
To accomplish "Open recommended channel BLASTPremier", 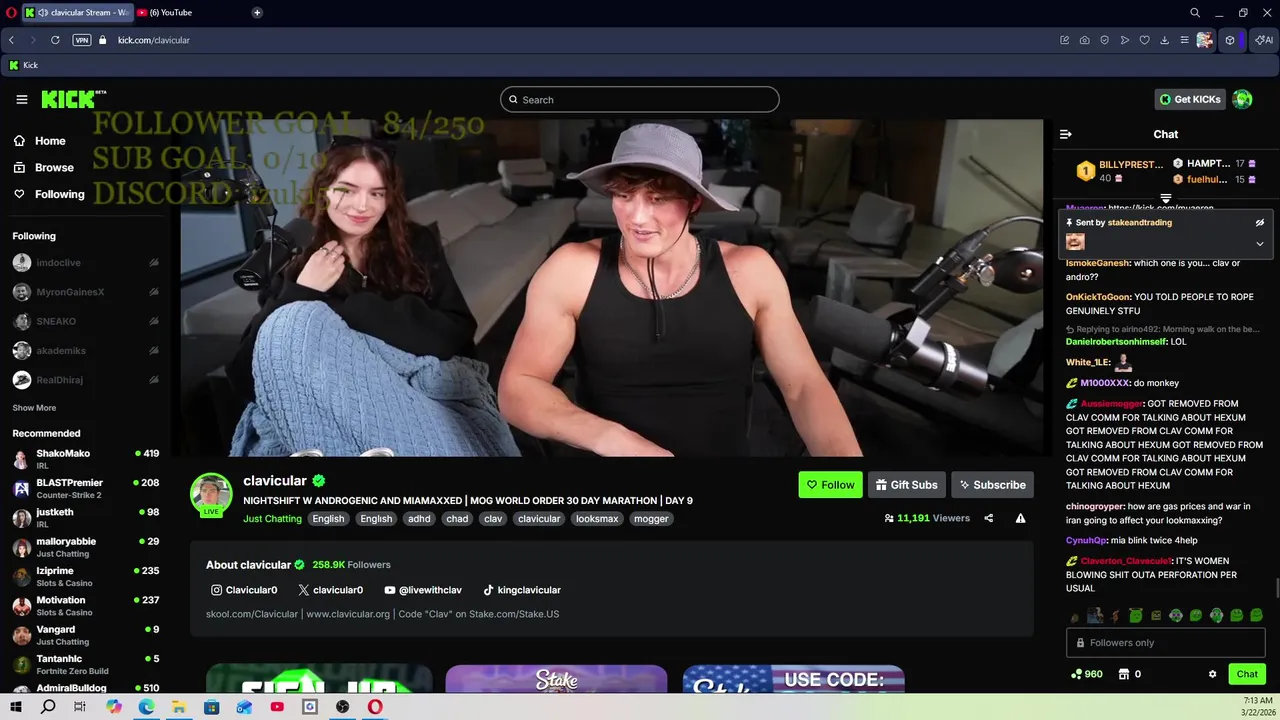I will point(85,488).
